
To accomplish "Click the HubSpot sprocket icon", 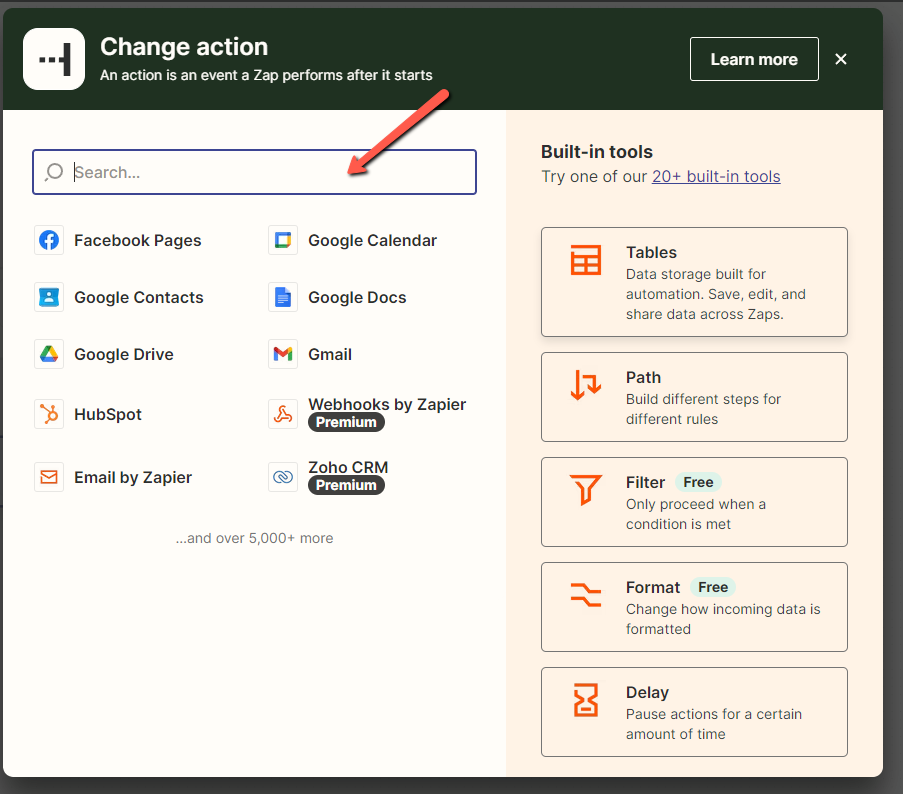I will click(x=49, y=414).
